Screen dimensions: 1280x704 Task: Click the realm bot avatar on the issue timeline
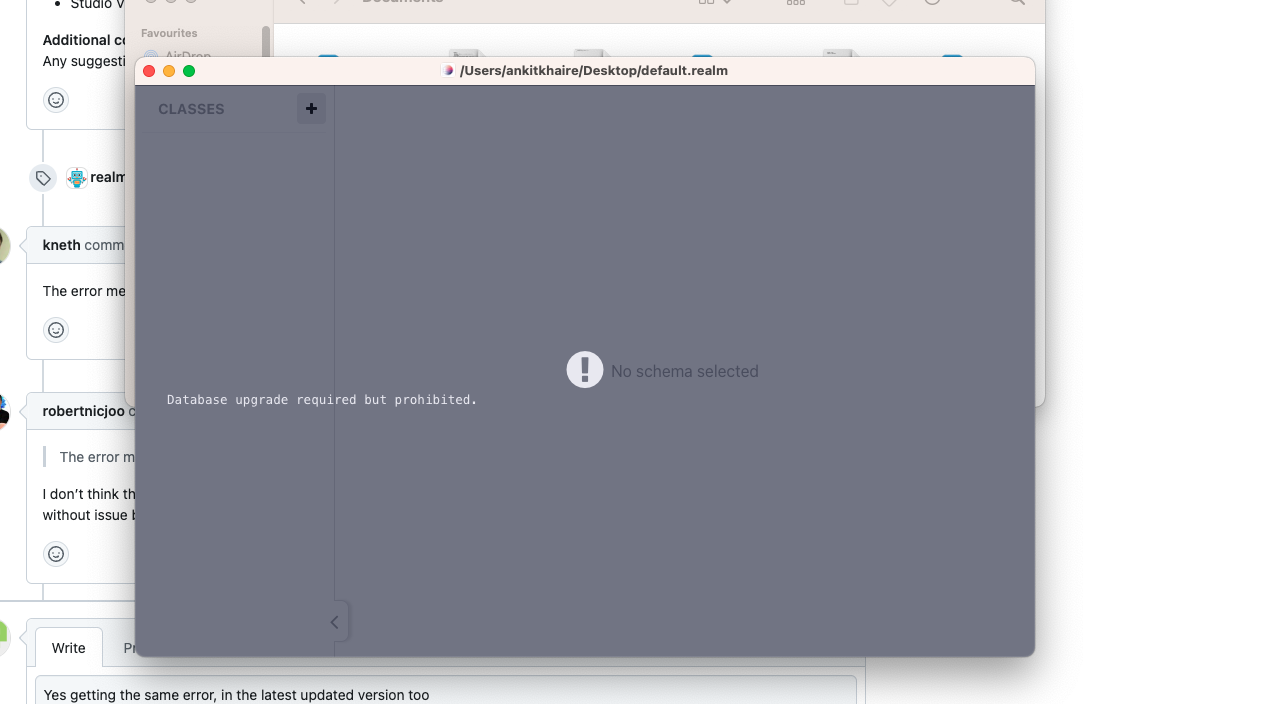[76, 177]
